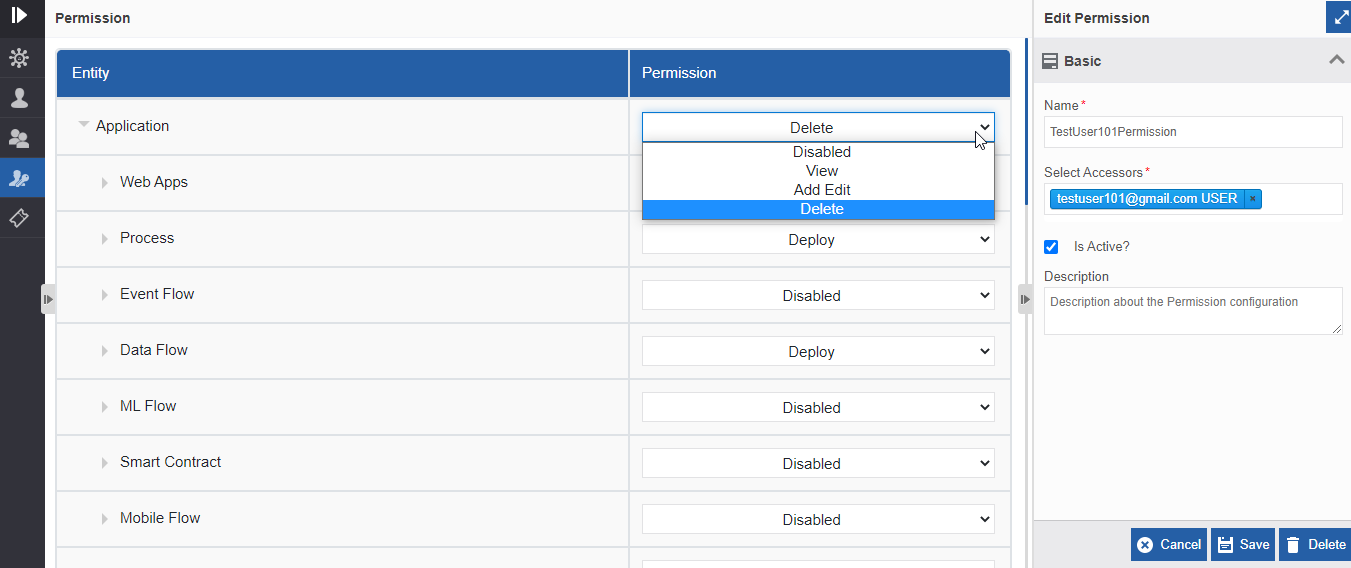
Task: Click the app logo icon in sidebar
Action: click(x=19, y=16)
